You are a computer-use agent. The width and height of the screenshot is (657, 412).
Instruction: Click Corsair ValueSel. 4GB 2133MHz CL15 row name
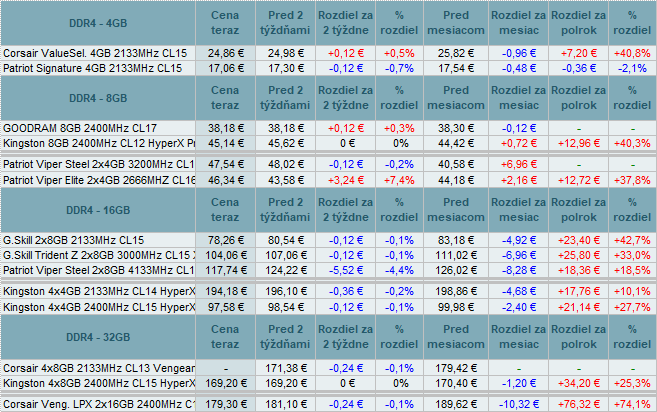pos(95,53)
